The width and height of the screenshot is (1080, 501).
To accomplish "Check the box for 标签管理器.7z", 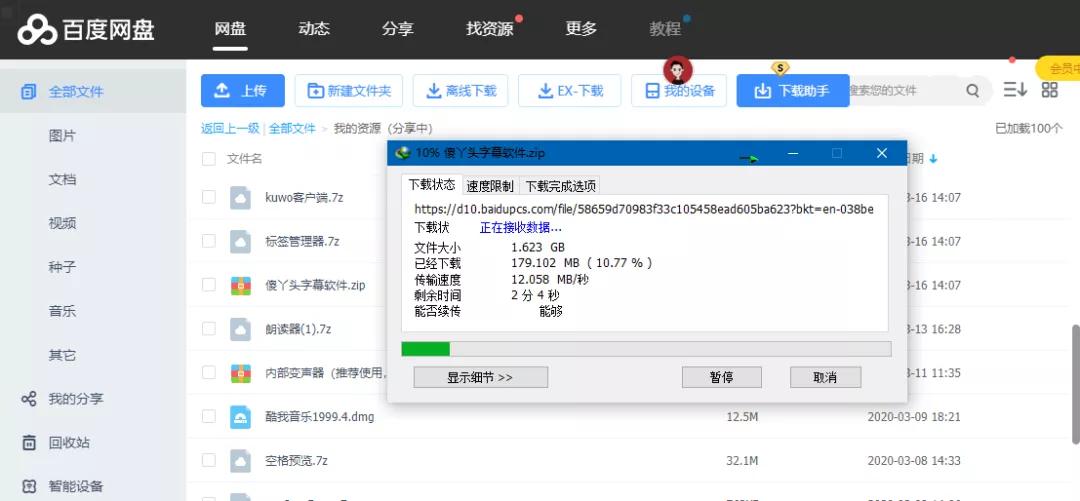I will pos(209,241).
